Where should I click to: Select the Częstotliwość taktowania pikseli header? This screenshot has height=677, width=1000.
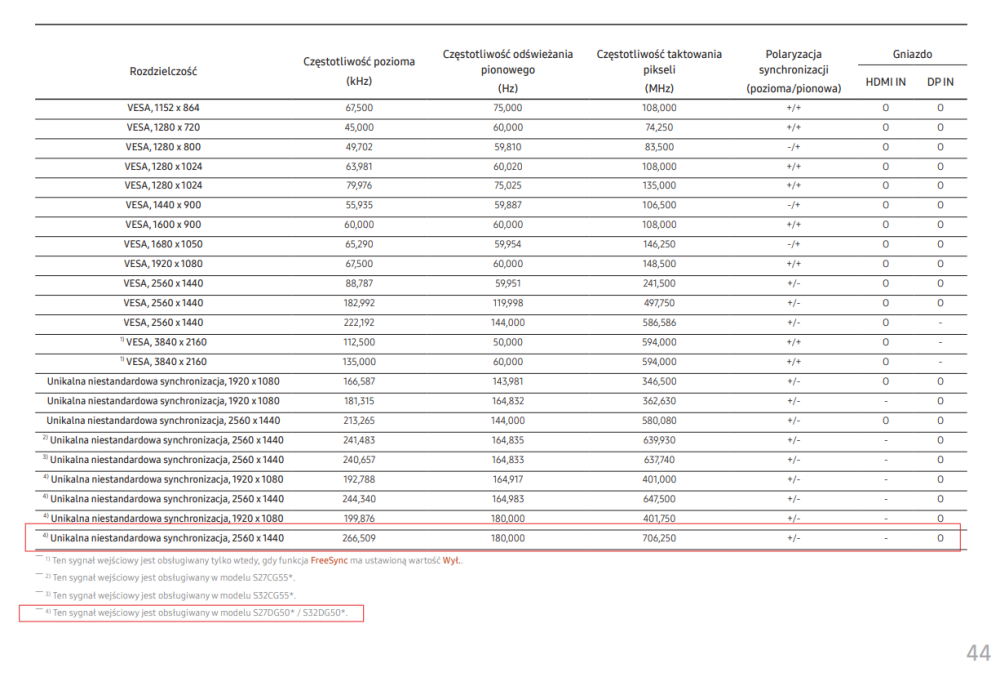coord(659,70)
